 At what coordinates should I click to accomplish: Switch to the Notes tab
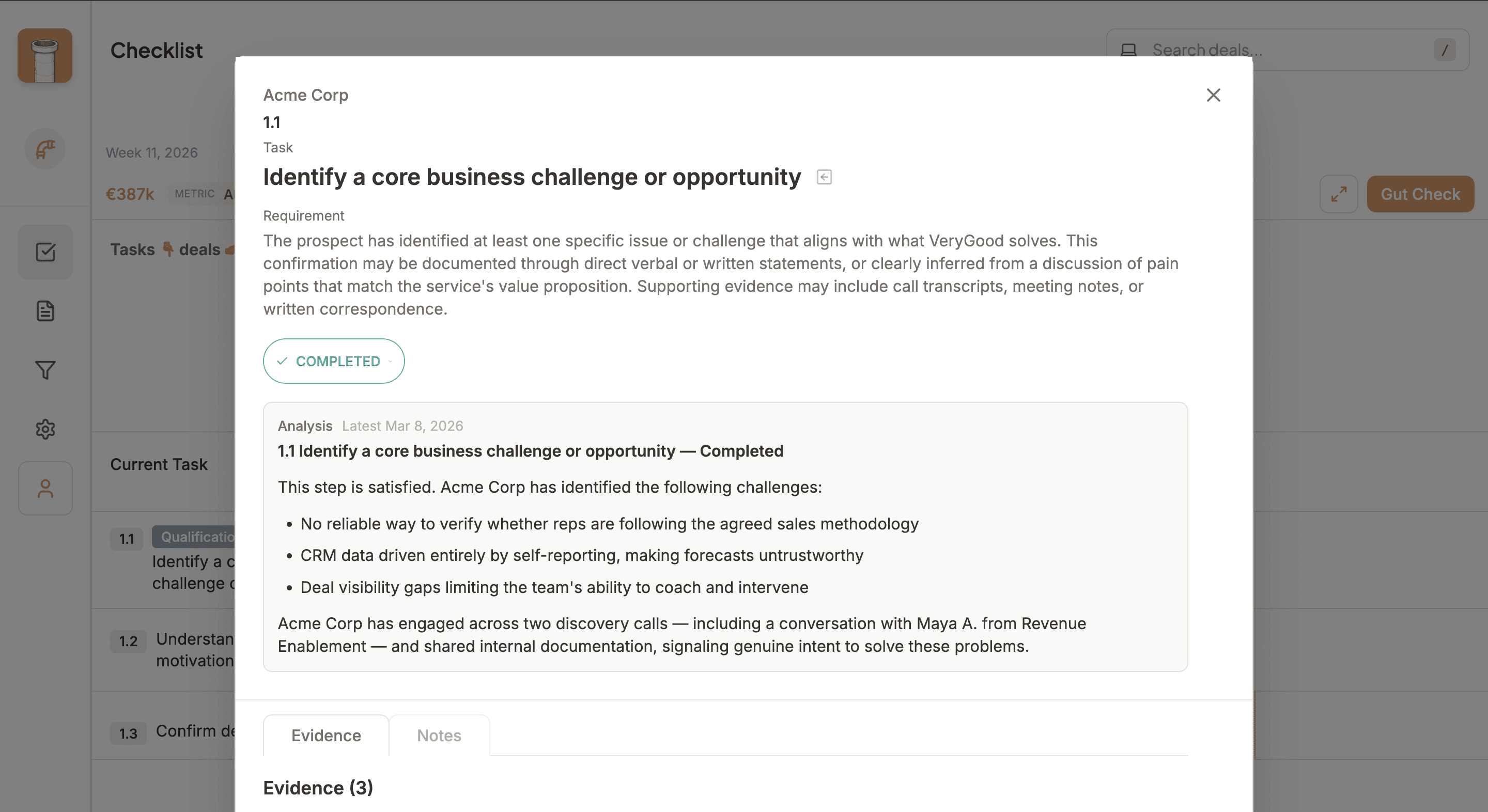coord(439,735)
